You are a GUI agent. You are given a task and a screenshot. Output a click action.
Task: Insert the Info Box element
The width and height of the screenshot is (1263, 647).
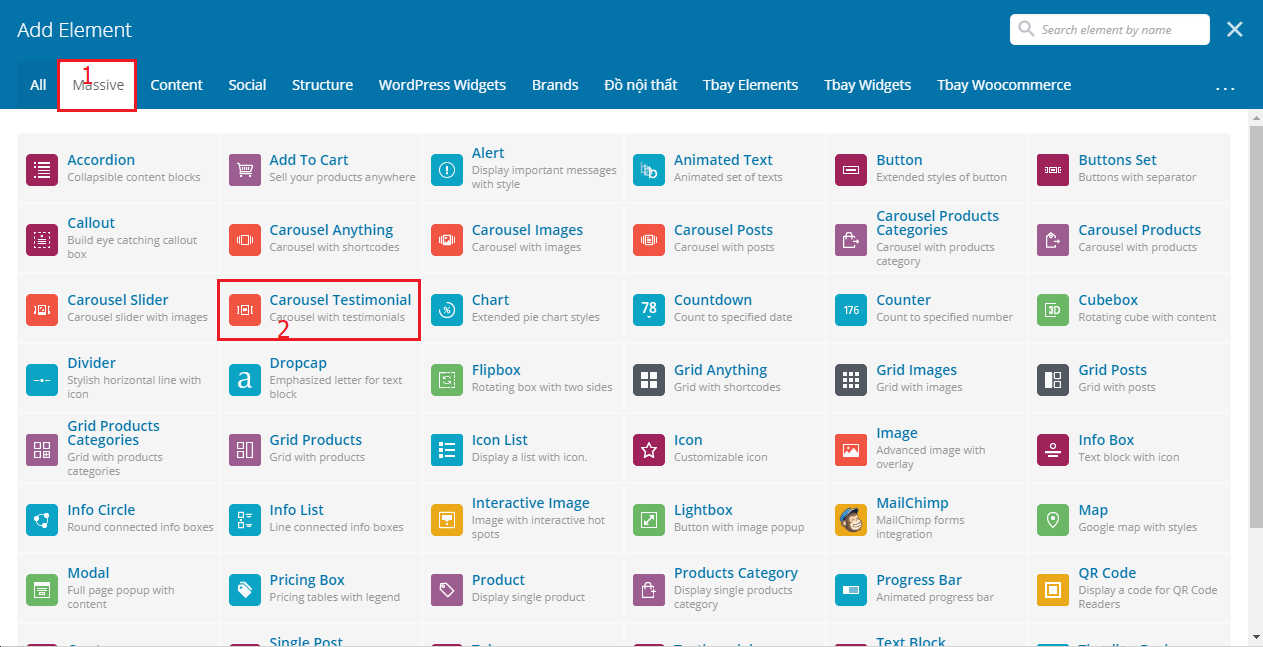(1128, 450)
